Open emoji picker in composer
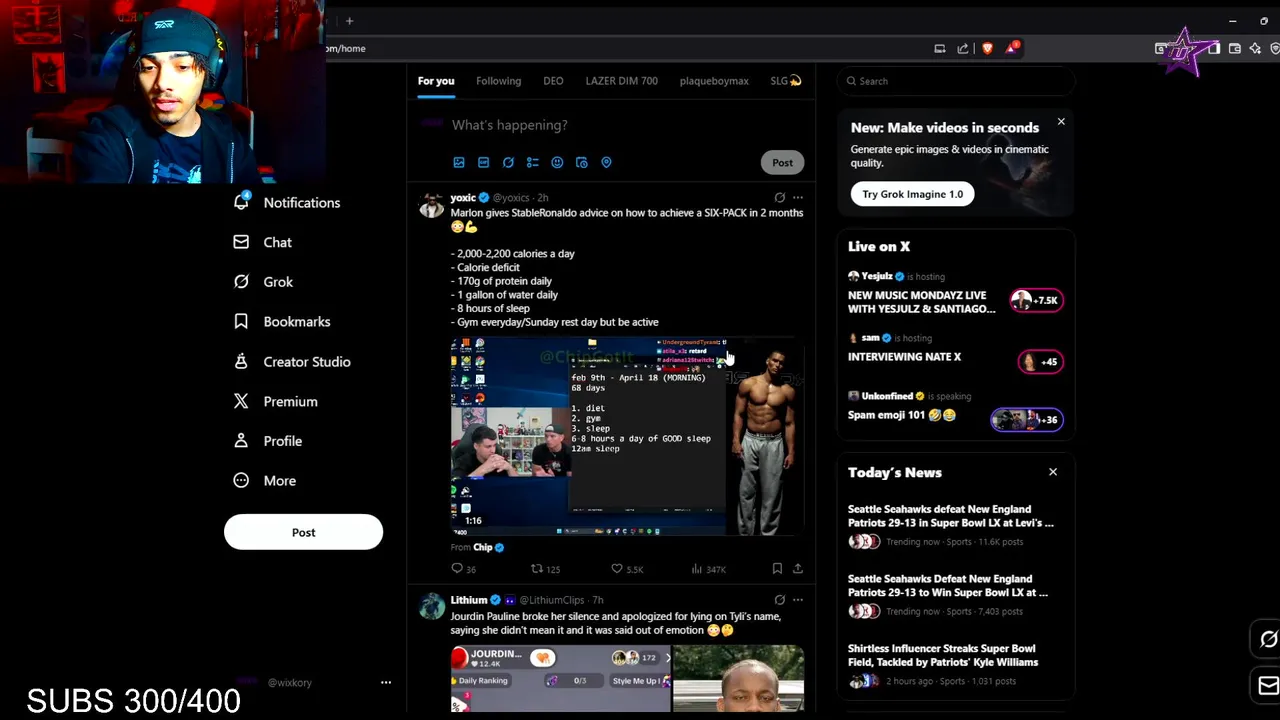This screenshot has width=1280, height=720. [557, 162]
